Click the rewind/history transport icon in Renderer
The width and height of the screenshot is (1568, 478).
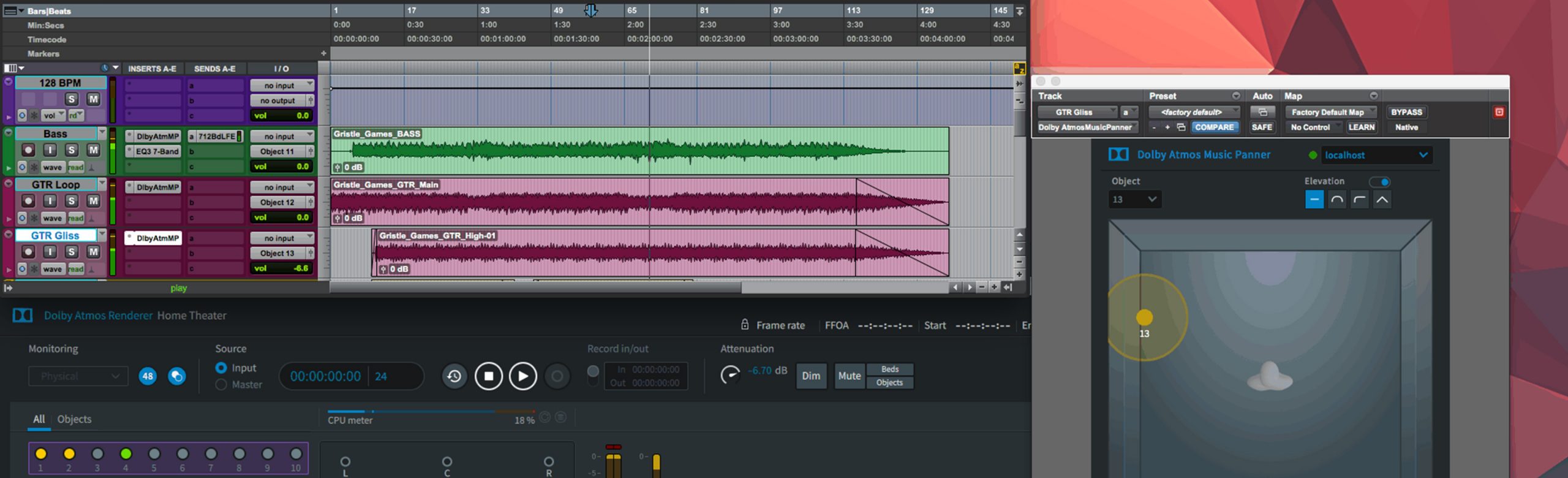click(454, 376)
